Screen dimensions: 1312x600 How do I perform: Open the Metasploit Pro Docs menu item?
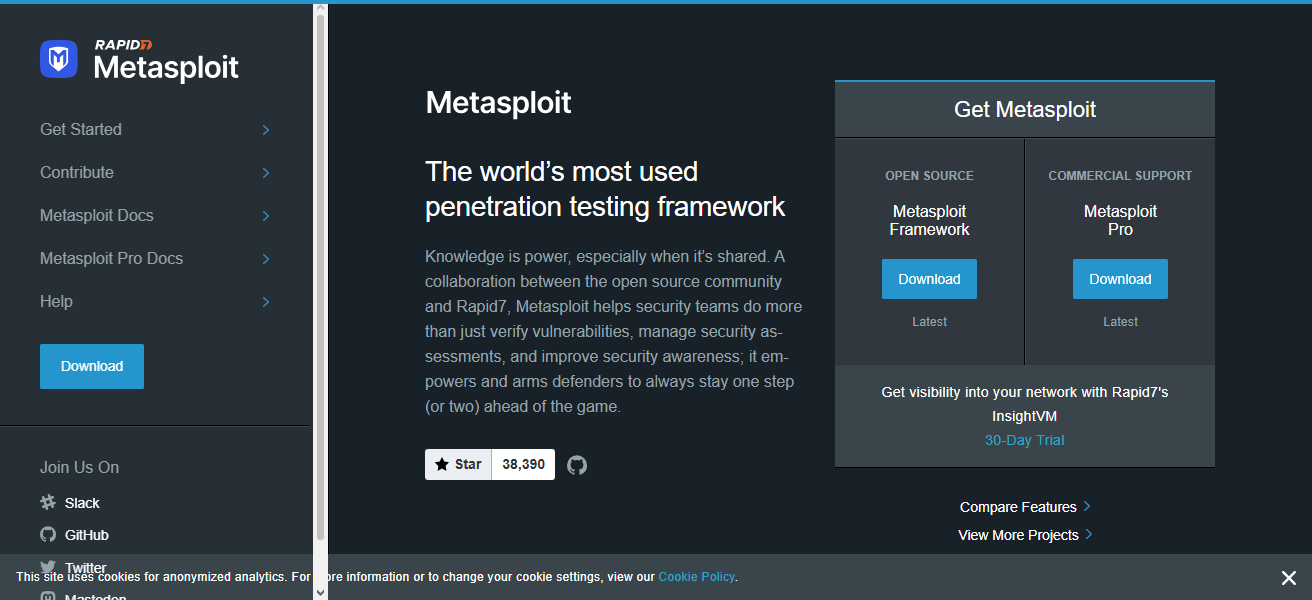pos(112,258)
